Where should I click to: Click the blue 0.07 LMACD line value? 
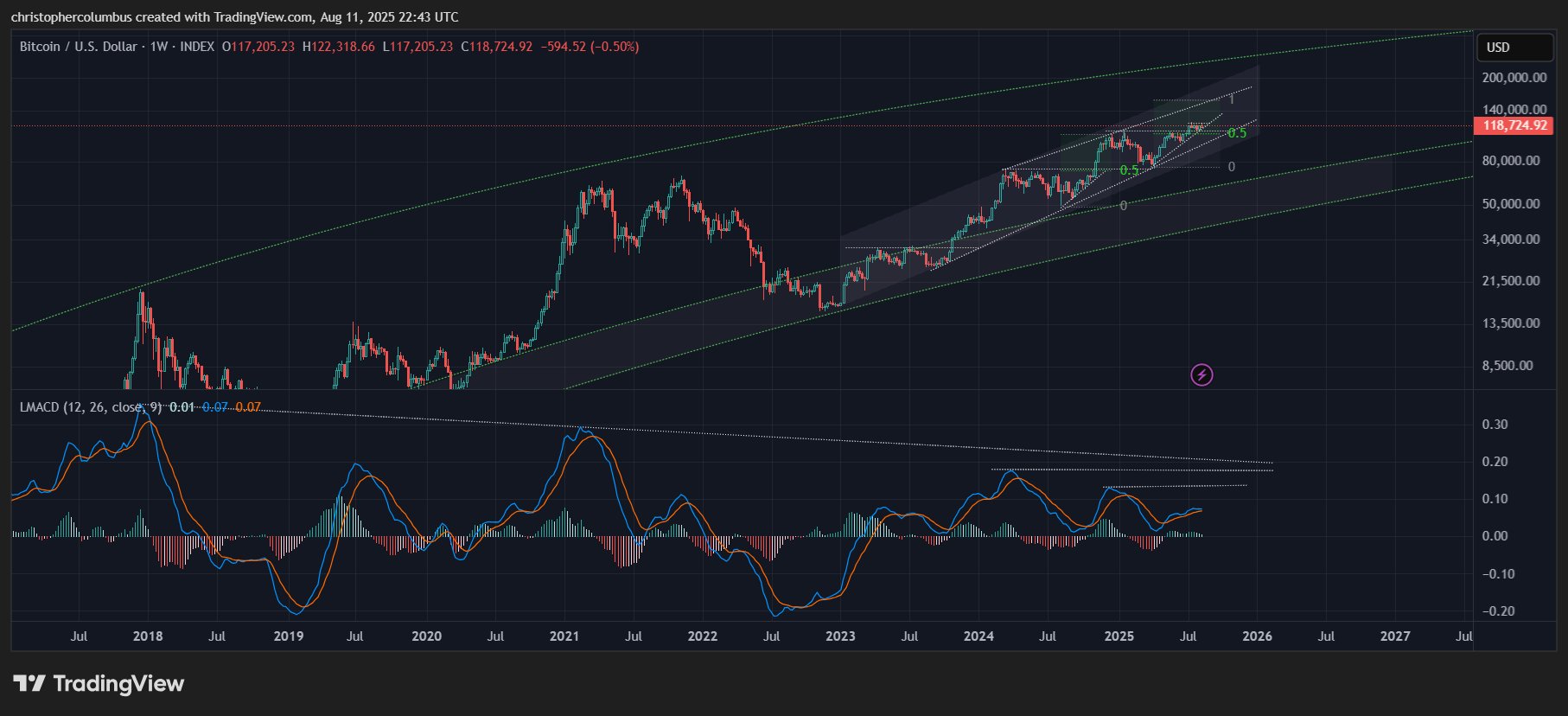tap(215, 406)
